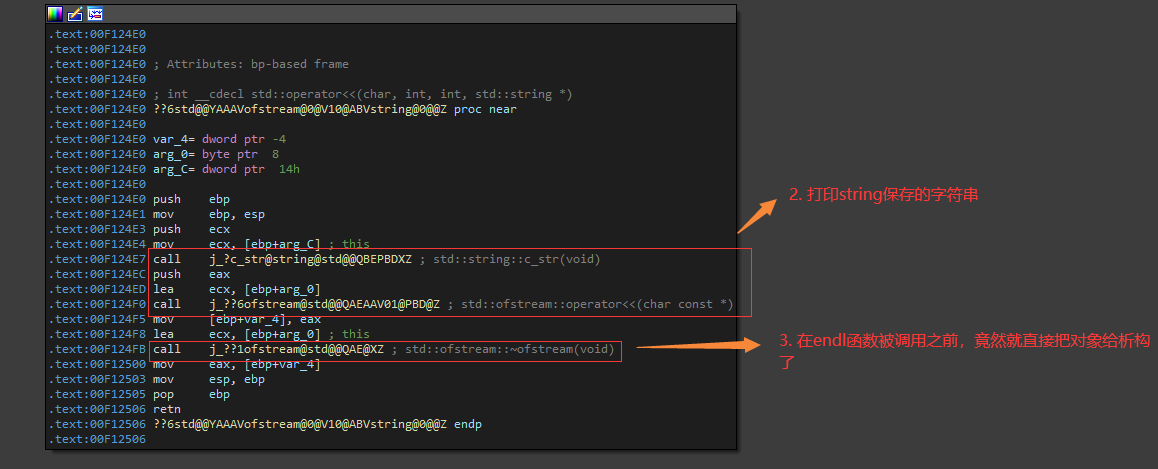1158x469 pixels.
Task: Click the mangled name on the 'endp' line
Action: [x=300, y=424]
